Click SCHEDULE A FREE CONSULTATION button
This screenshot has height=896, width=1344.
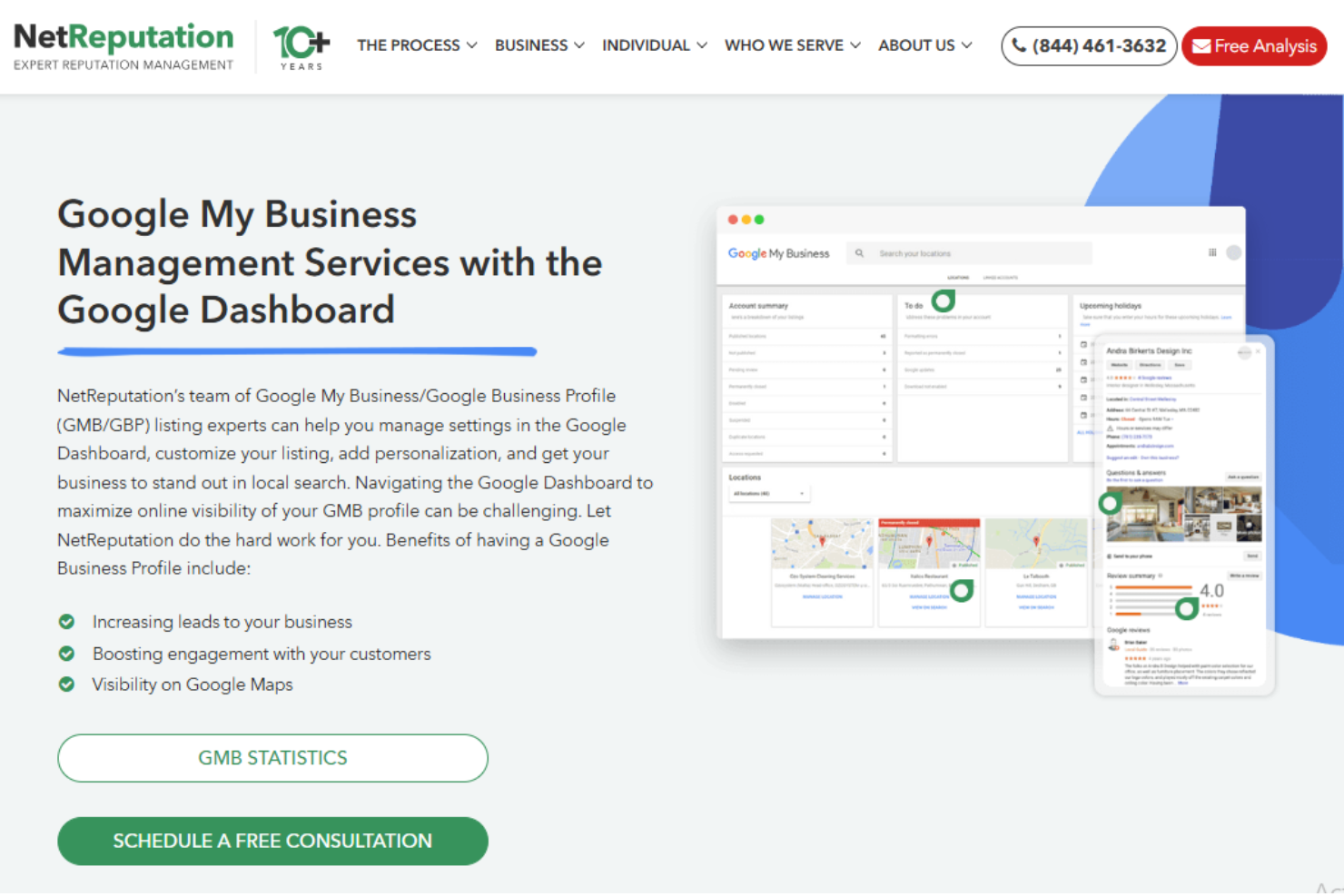272,841
